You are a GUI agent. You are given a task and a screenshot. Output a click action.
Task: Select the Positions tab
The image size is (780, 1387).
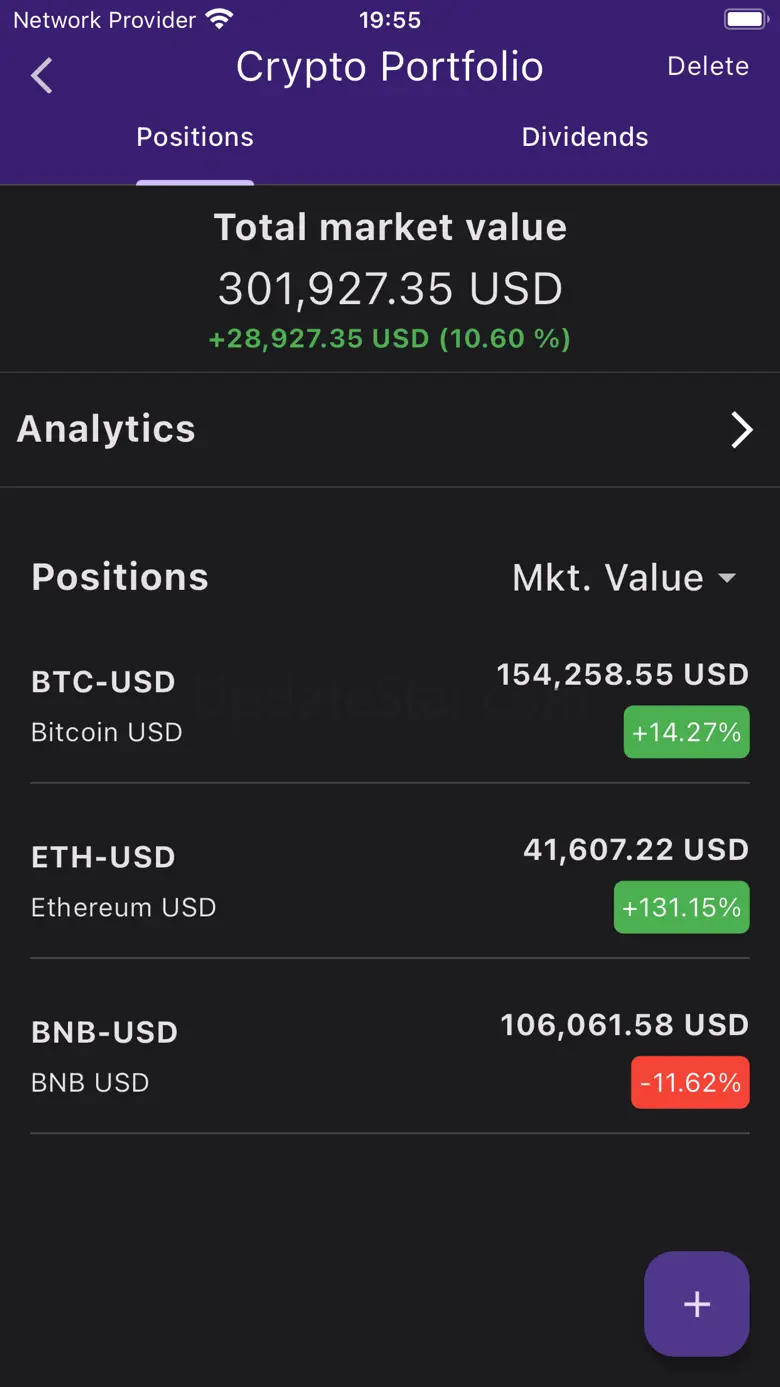click(x=195, y=137)
